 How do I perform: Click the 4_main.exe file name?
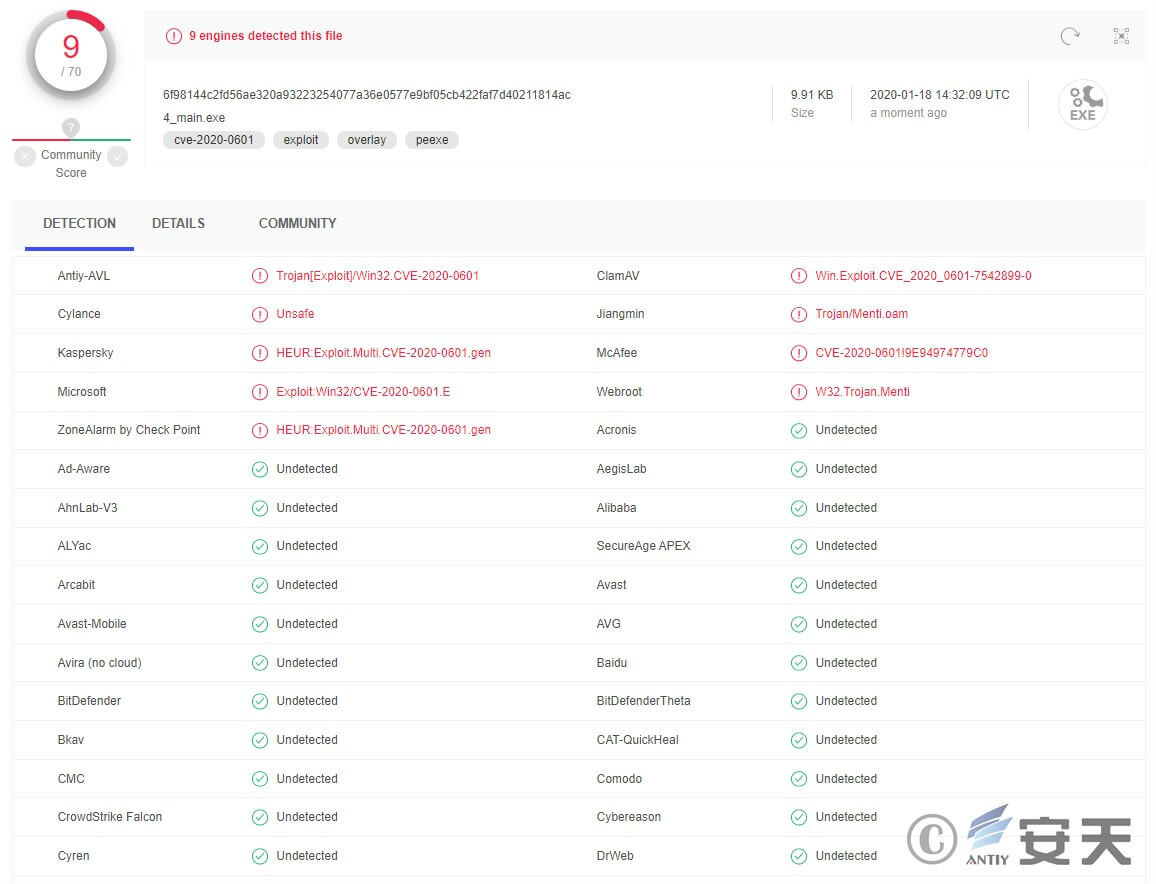pos(194,118)
